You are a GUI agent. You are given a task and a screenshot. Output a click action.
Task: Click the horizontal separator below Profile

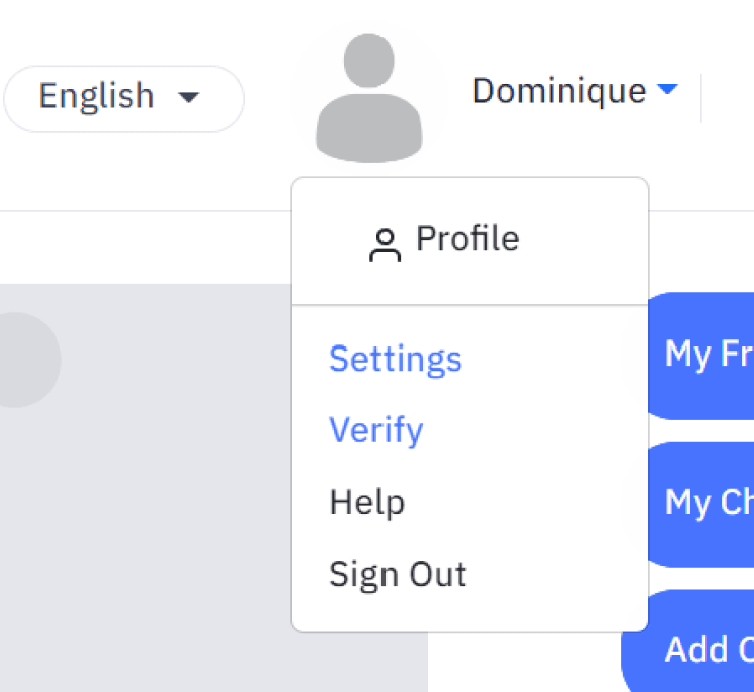point(470,304)
